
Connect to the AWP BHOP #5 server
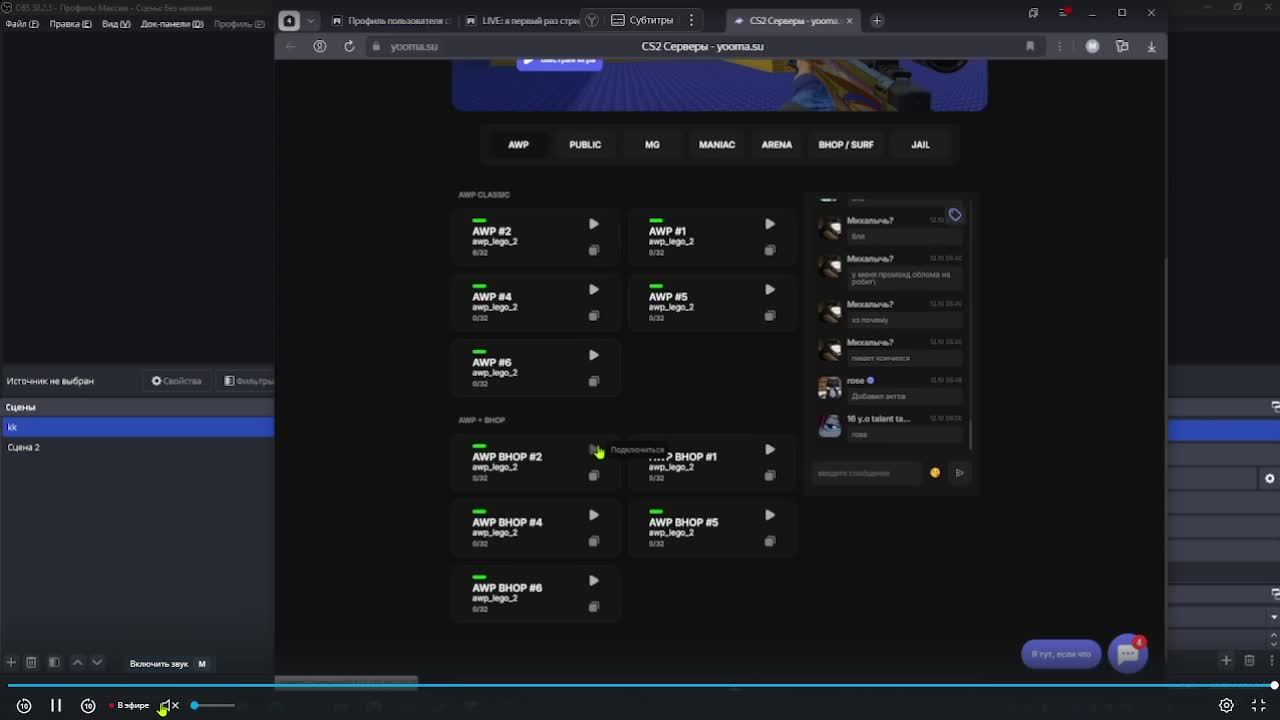[769, 515]
